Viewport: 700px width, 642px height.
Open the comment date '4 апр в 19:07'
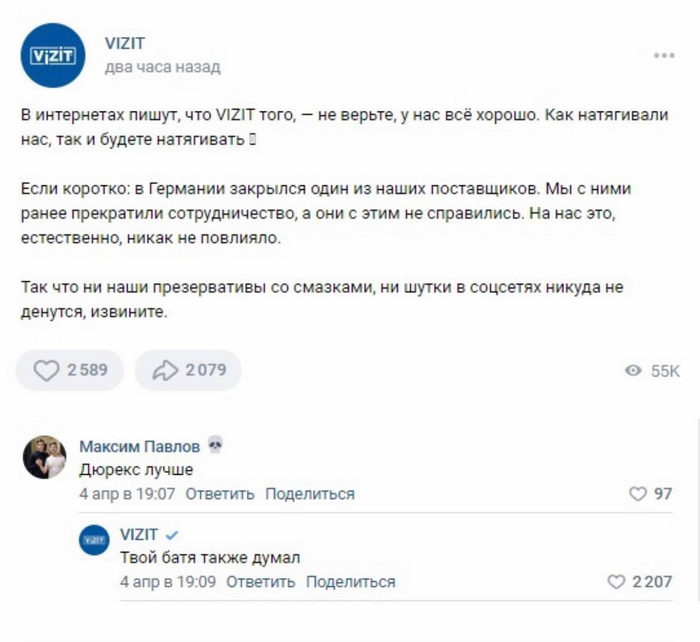128,494
